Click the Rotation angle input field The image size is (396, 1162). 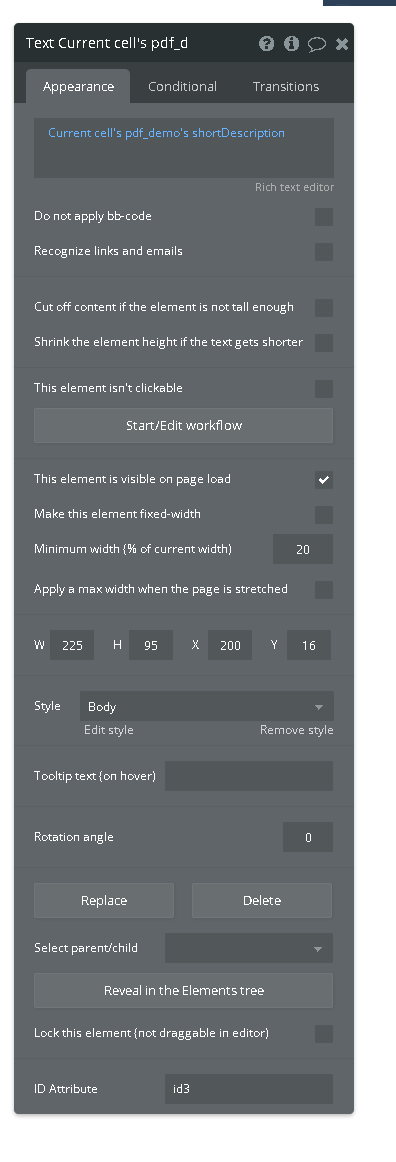pos(308,837)
